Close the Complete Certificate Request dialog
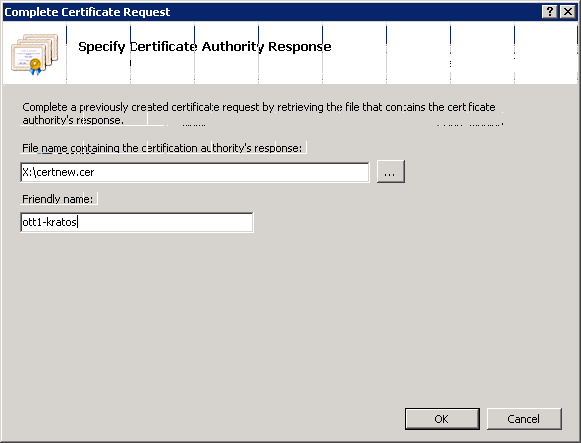Viewport: 581px width, 443px height. tap(567, 12)
